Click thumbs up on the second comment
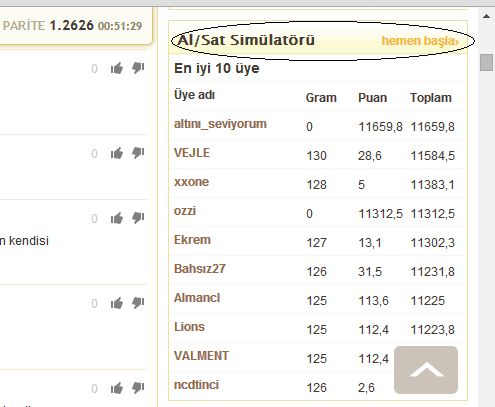495x407 pixels. pos(117,153)
